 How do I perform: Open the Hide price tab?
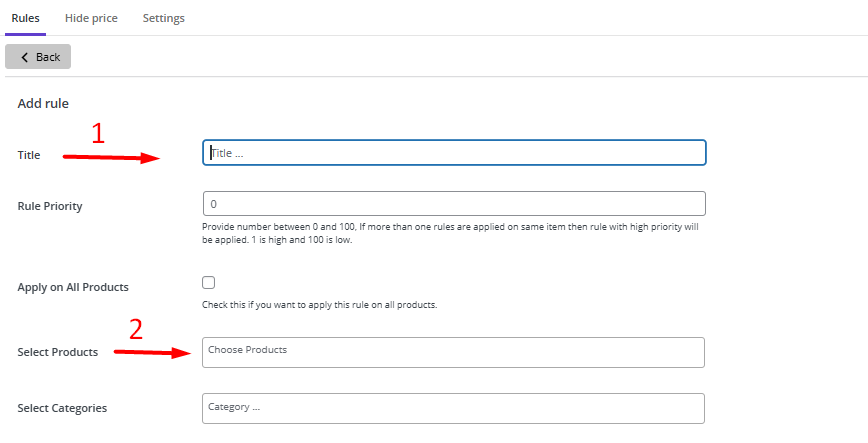pyautogui.click(x=91, y=18)
